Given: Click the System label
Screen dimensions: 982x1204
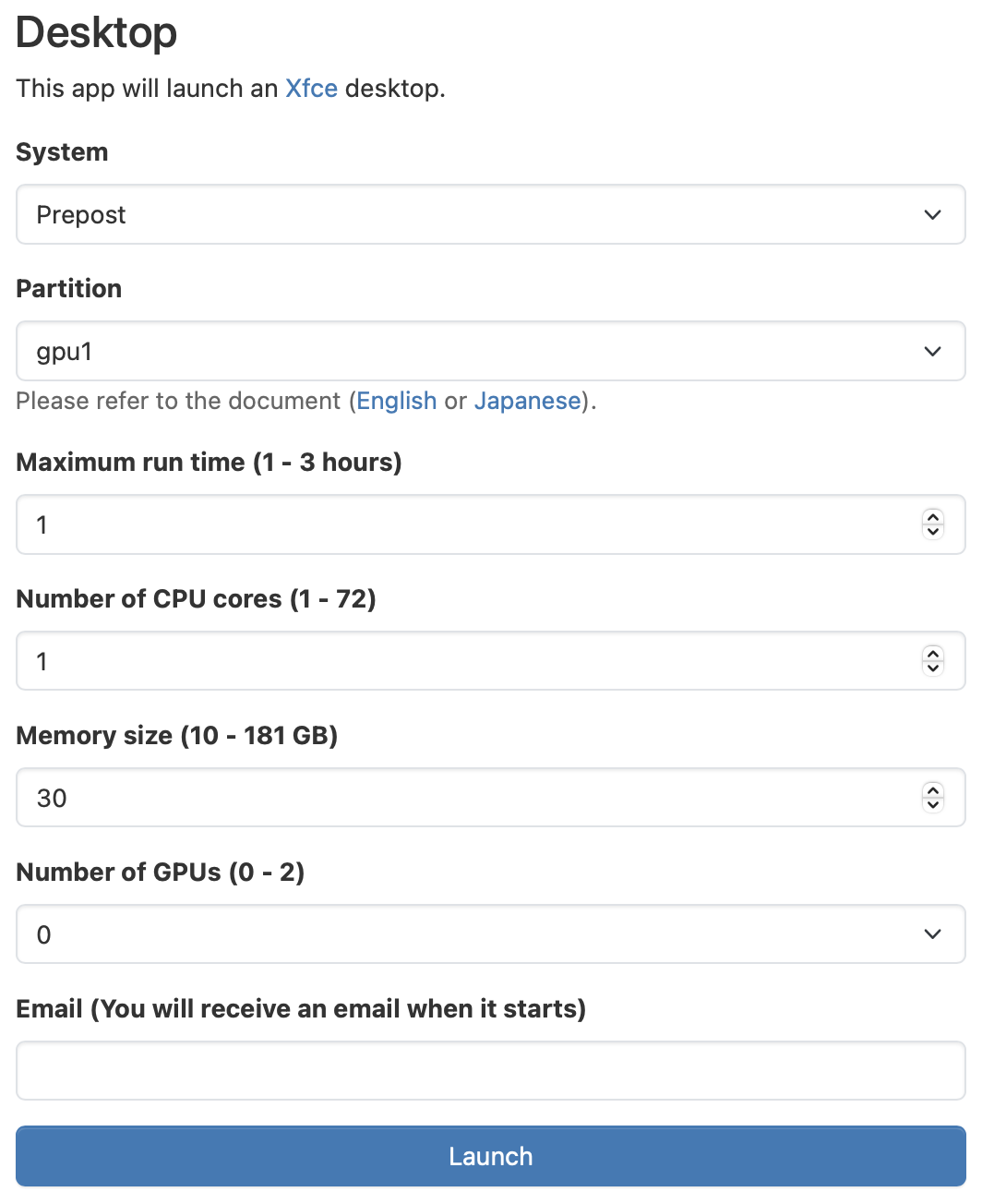Looking at the screenshot, I should (x=62, y=152).
